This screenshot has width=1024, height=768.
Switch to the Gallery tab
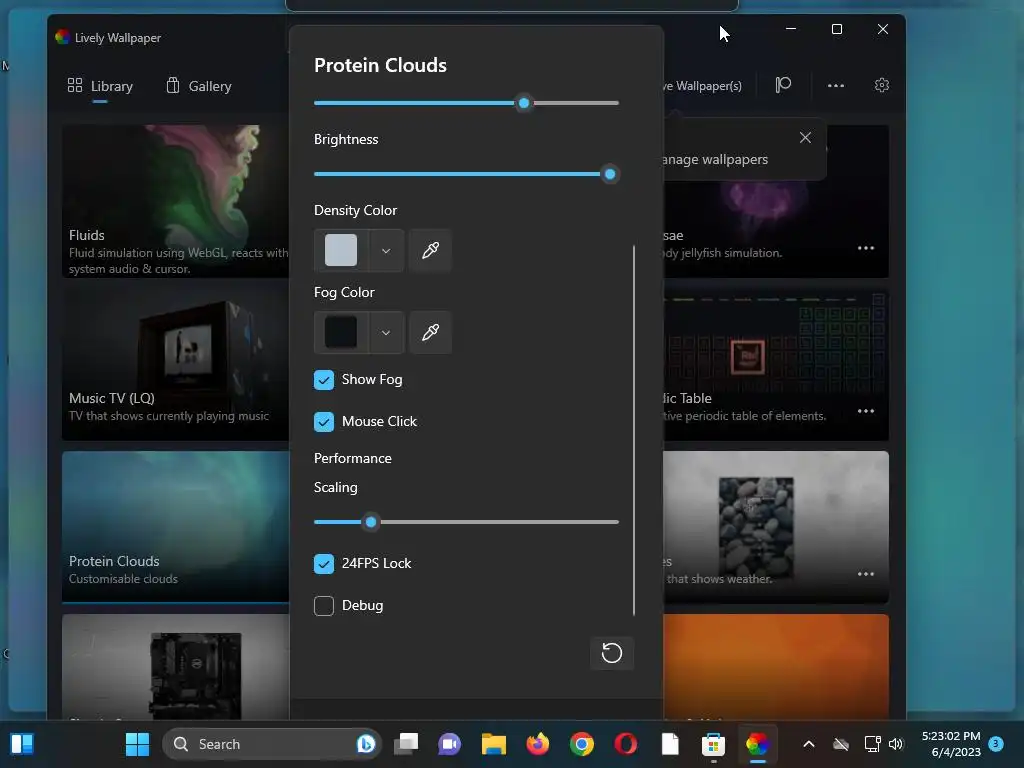click(199, 86)
